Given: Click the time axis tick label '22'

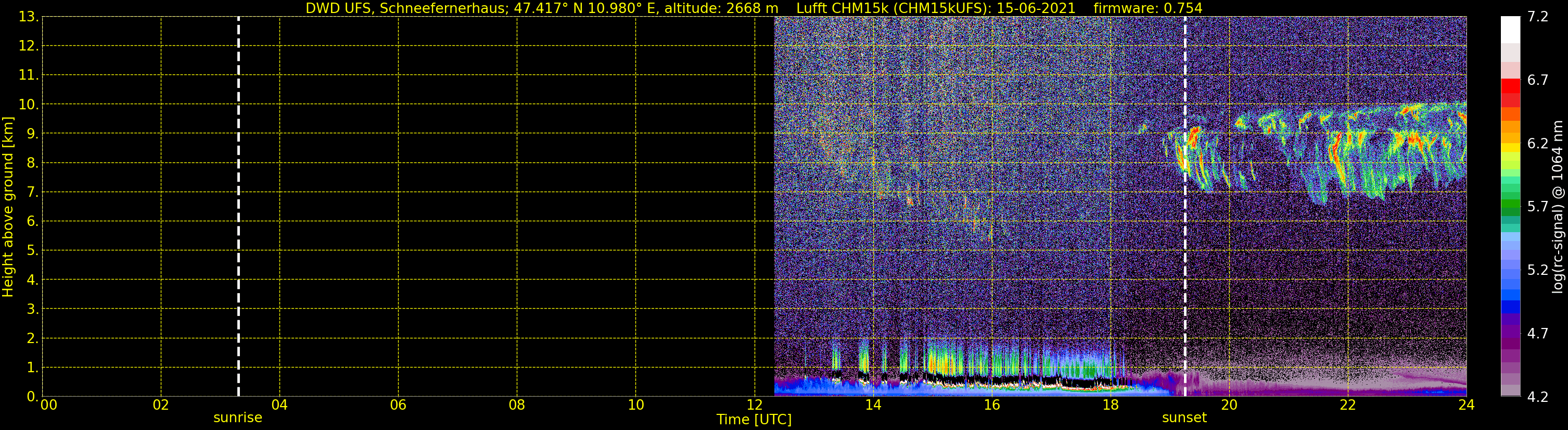Looking at the screenshot, I should tap(1348, 405).
